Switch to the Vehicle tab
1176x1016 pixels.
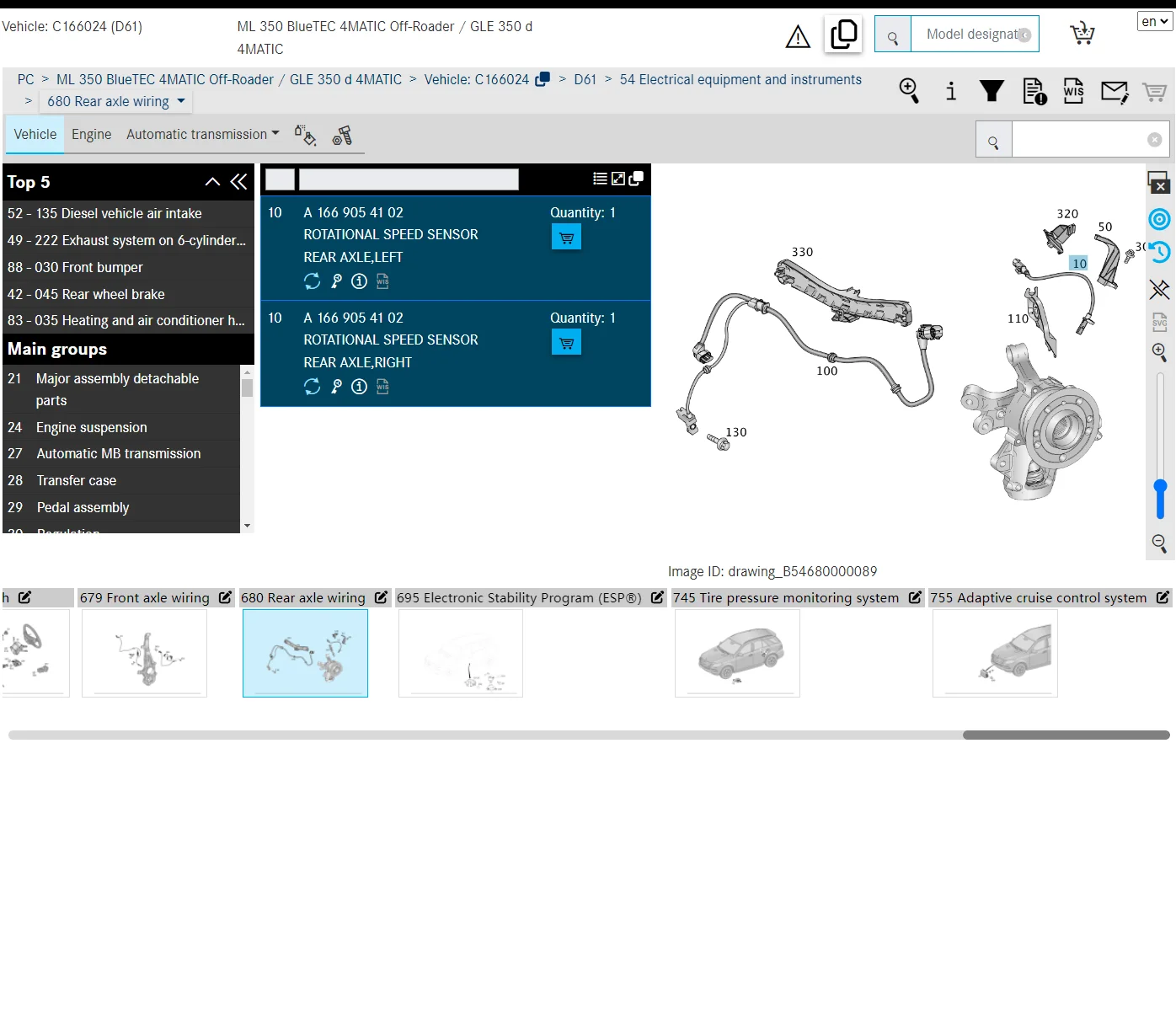[35, 135]
